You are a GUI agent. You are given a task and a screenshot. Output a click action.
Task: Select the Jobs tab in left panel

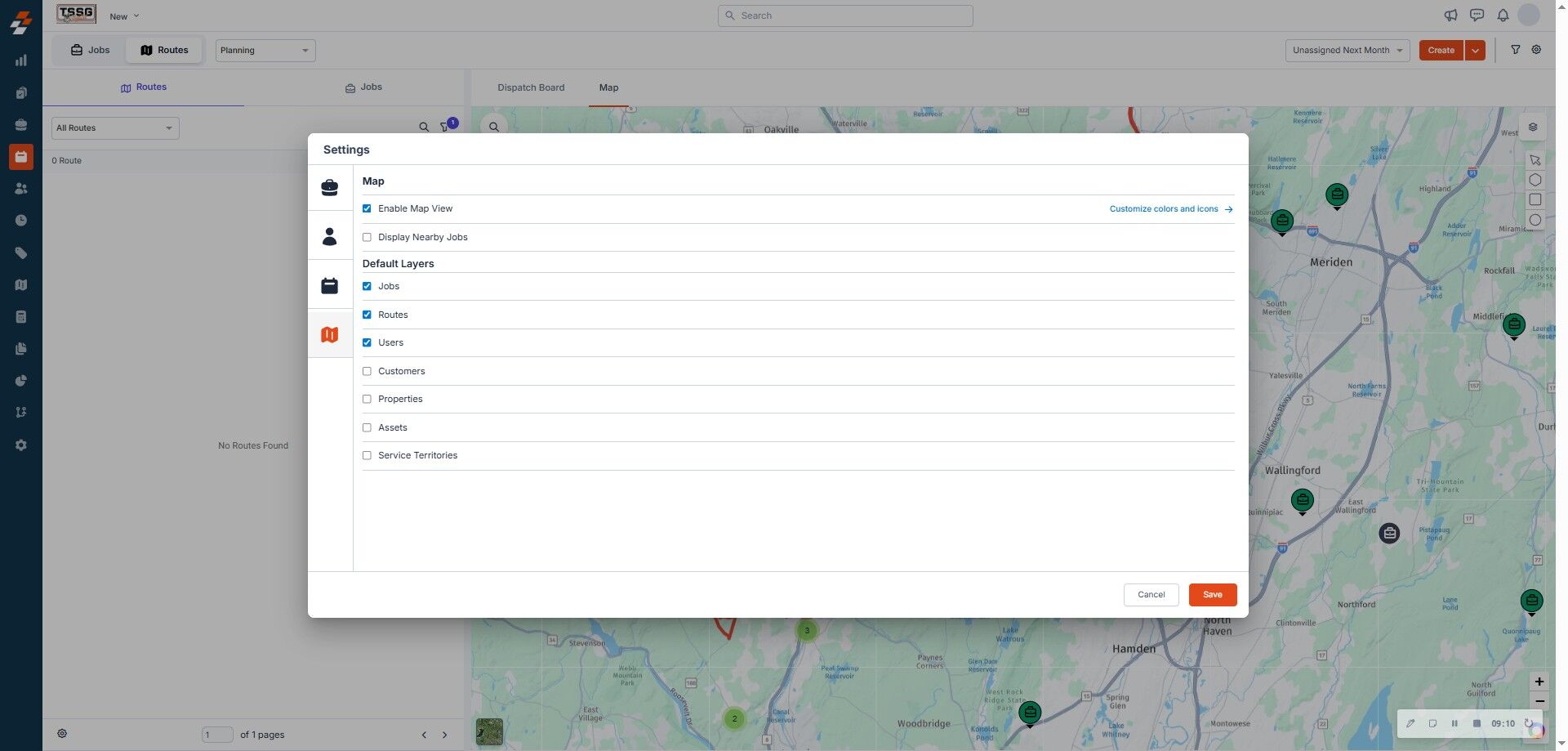[363, 87]
